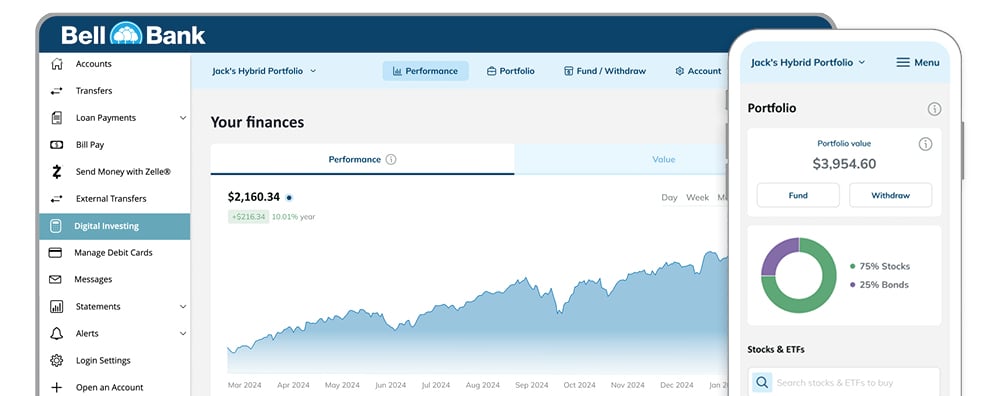Switch to the Performance chart tab
Viewport: 998px width, 396px height.
[362, 159]
